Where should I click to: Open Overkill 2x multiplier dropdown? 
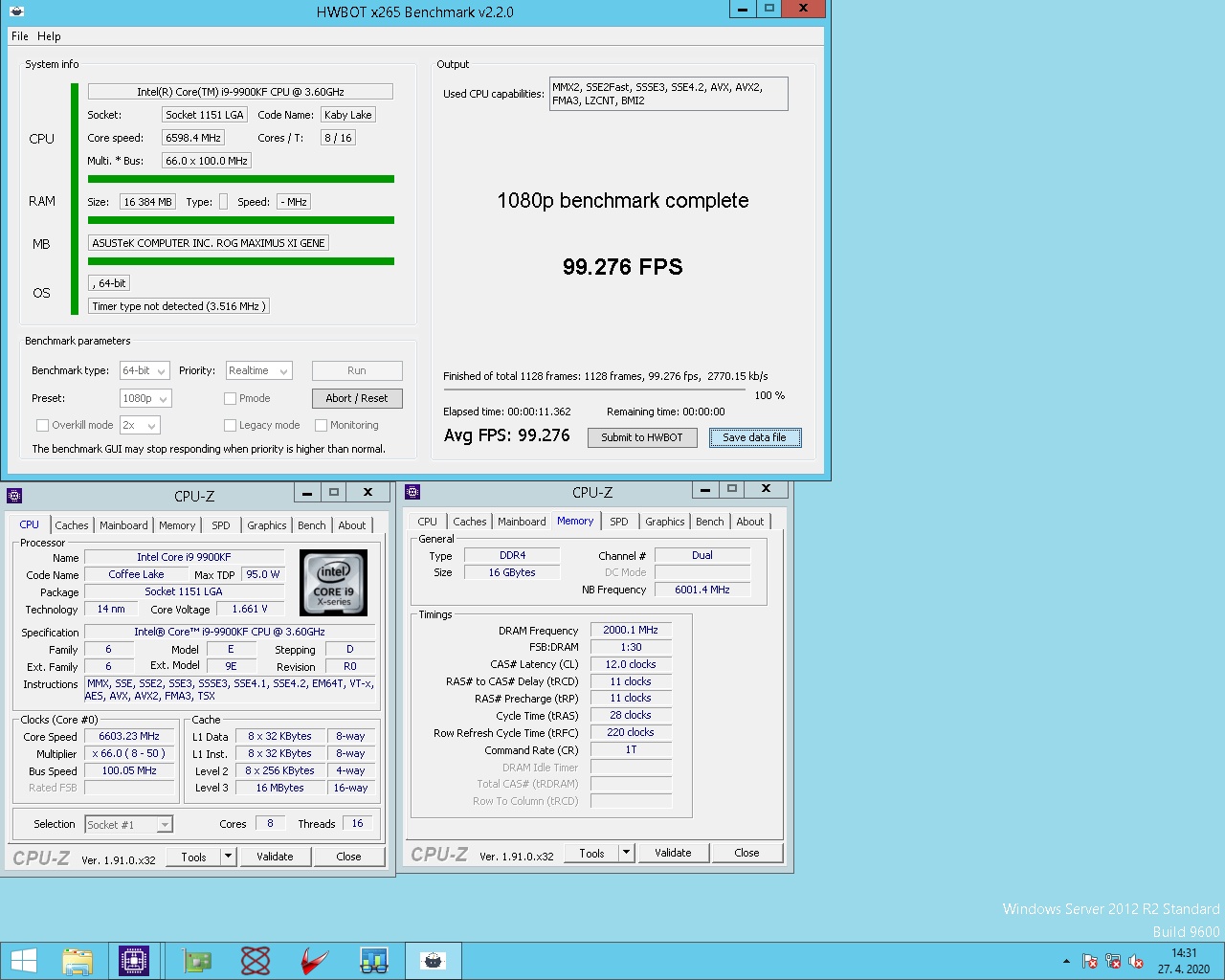140,425
